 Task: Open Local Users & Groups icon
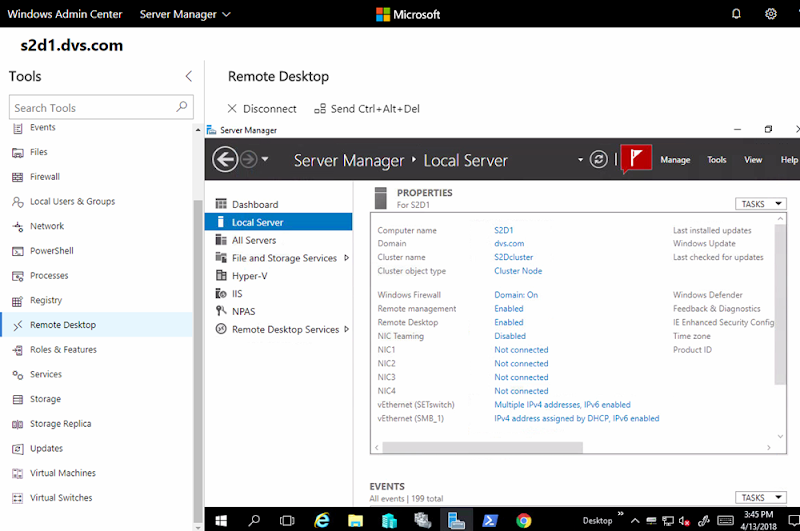point(18,202)
